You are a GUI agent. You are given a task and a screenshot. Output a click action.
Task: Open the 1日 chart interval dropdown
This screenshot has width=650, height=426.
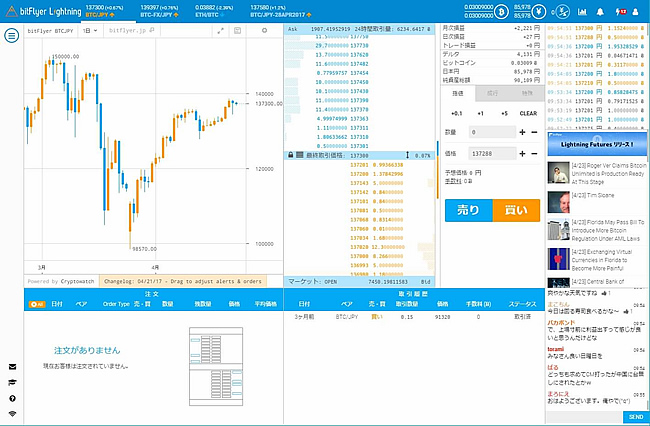point(90,31)
